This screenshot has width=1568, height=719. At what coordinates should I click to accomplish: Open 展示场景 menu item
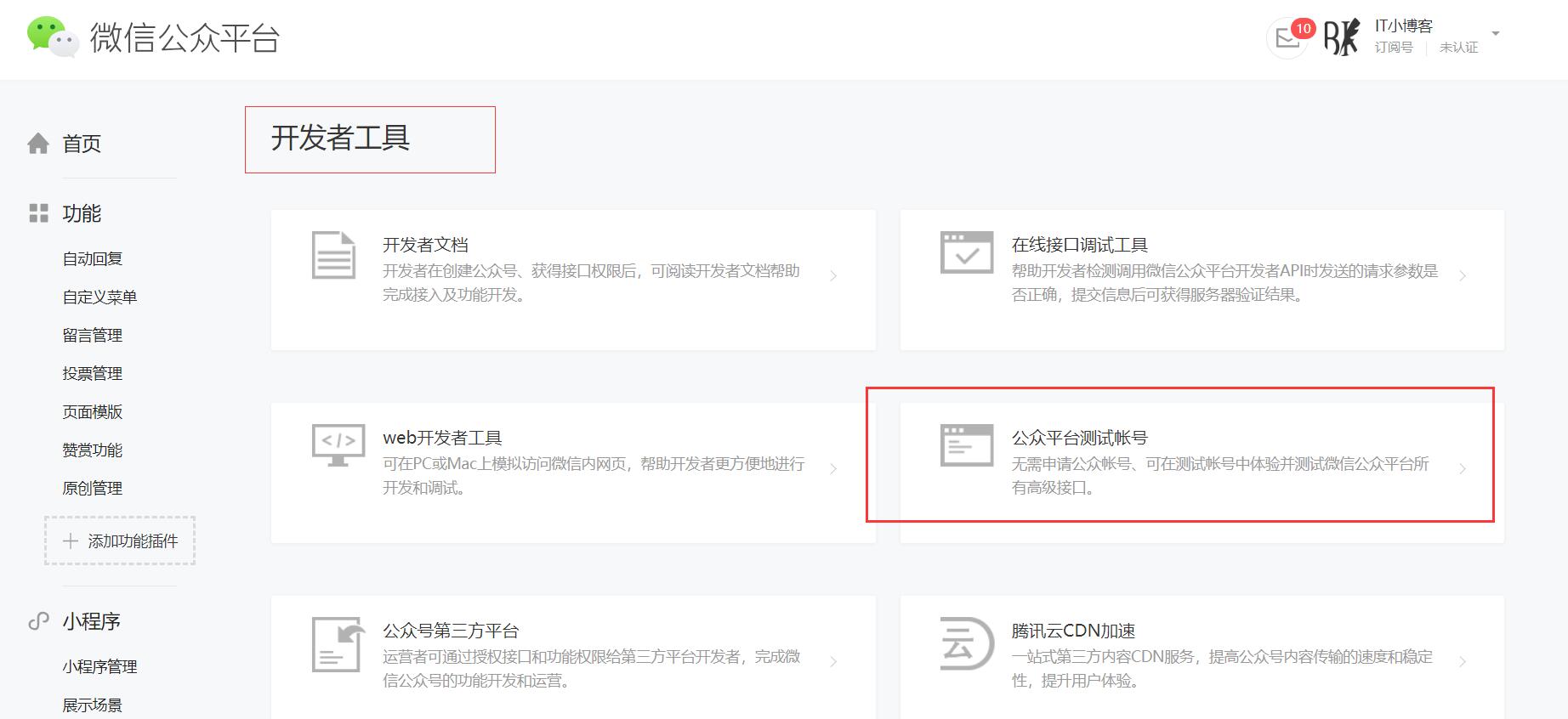(x=93, y=705)
